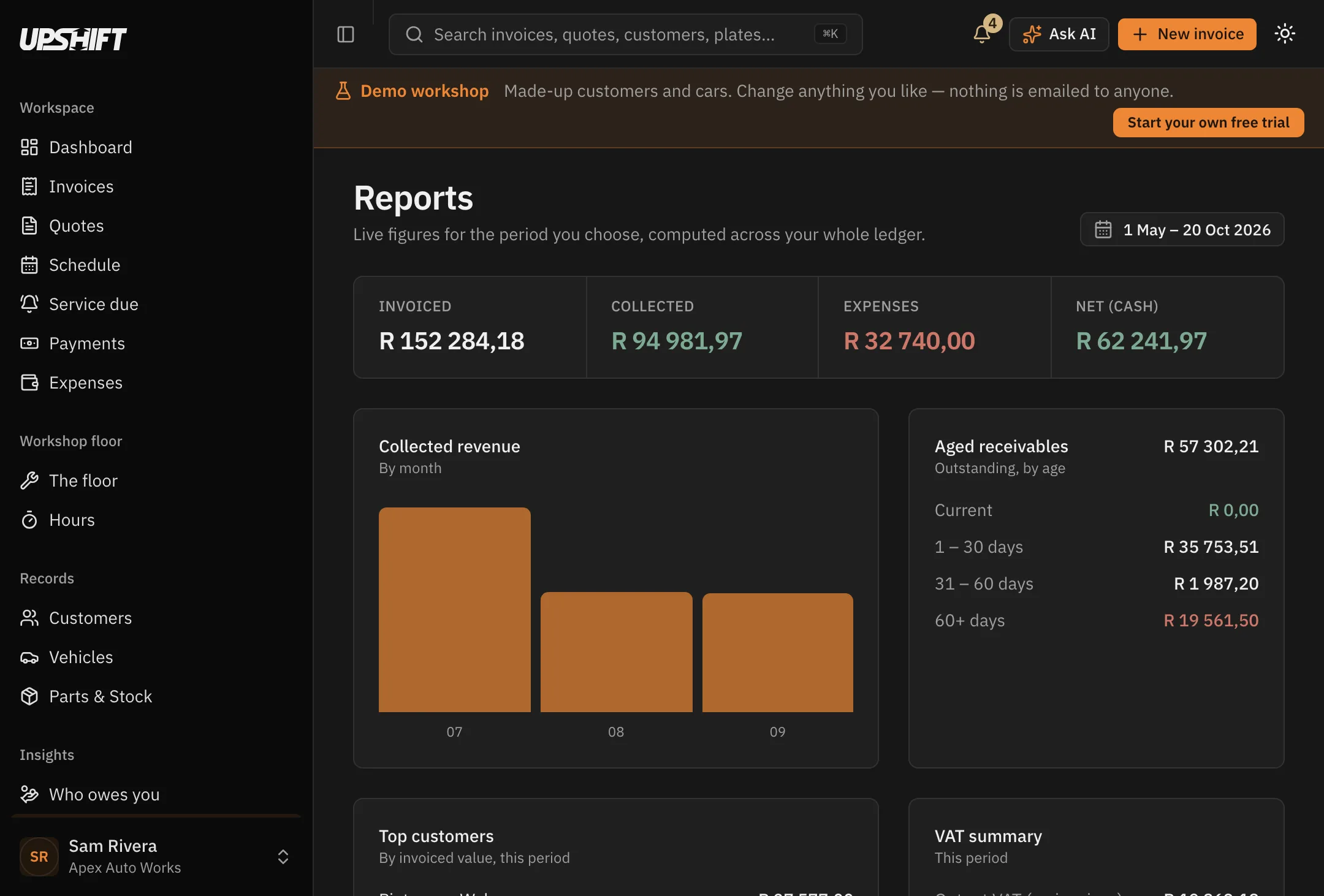Click the SR avatar

[39, 857]
